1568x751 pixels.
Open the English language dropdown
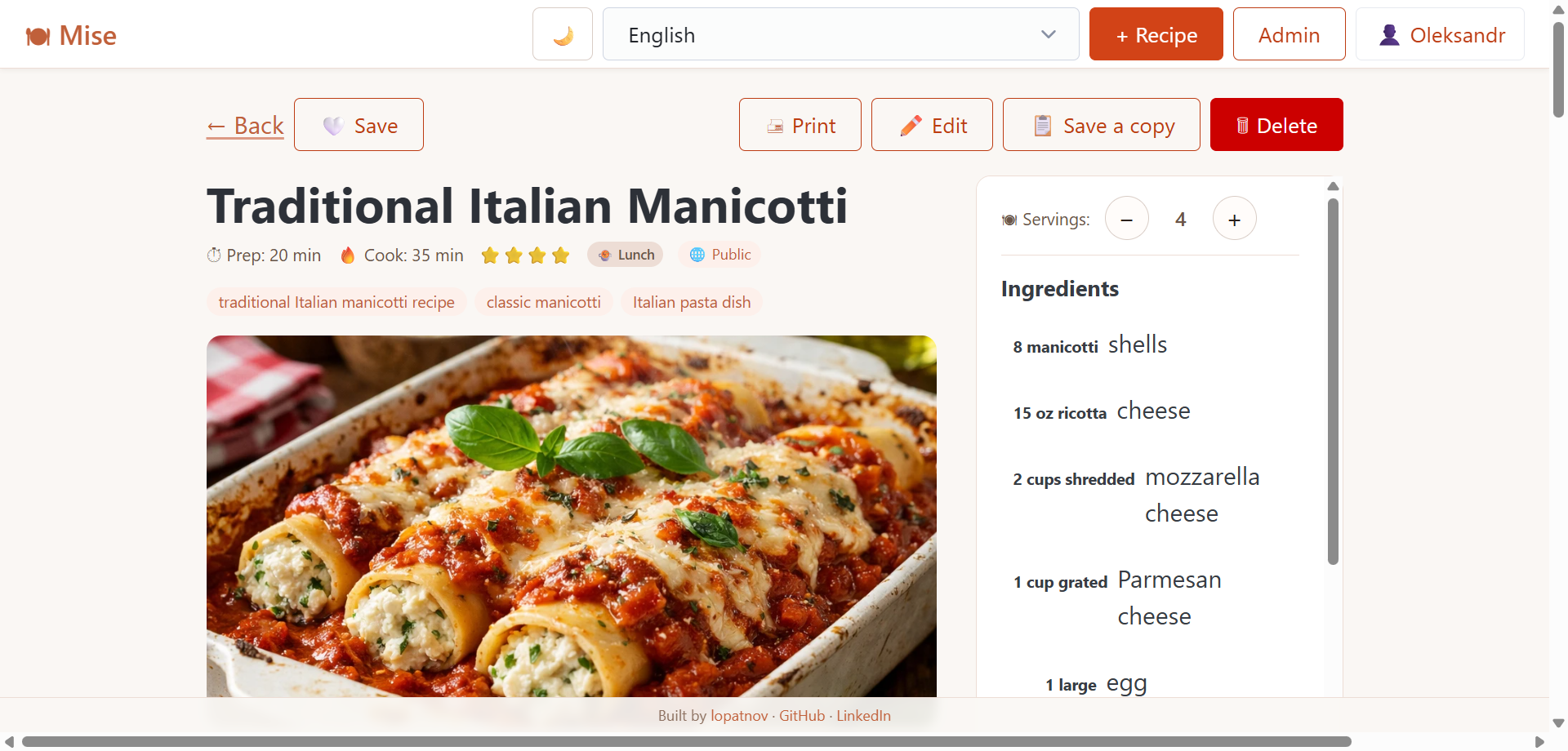pyautogui.click(x=840, y=34)
